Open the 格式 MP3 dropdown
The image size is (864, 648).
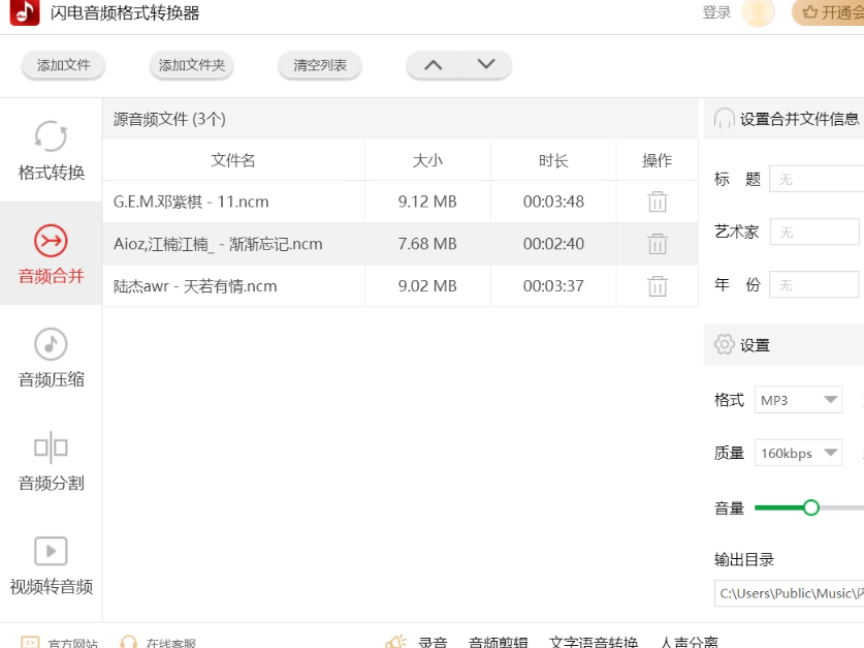[x=798, y=400]
